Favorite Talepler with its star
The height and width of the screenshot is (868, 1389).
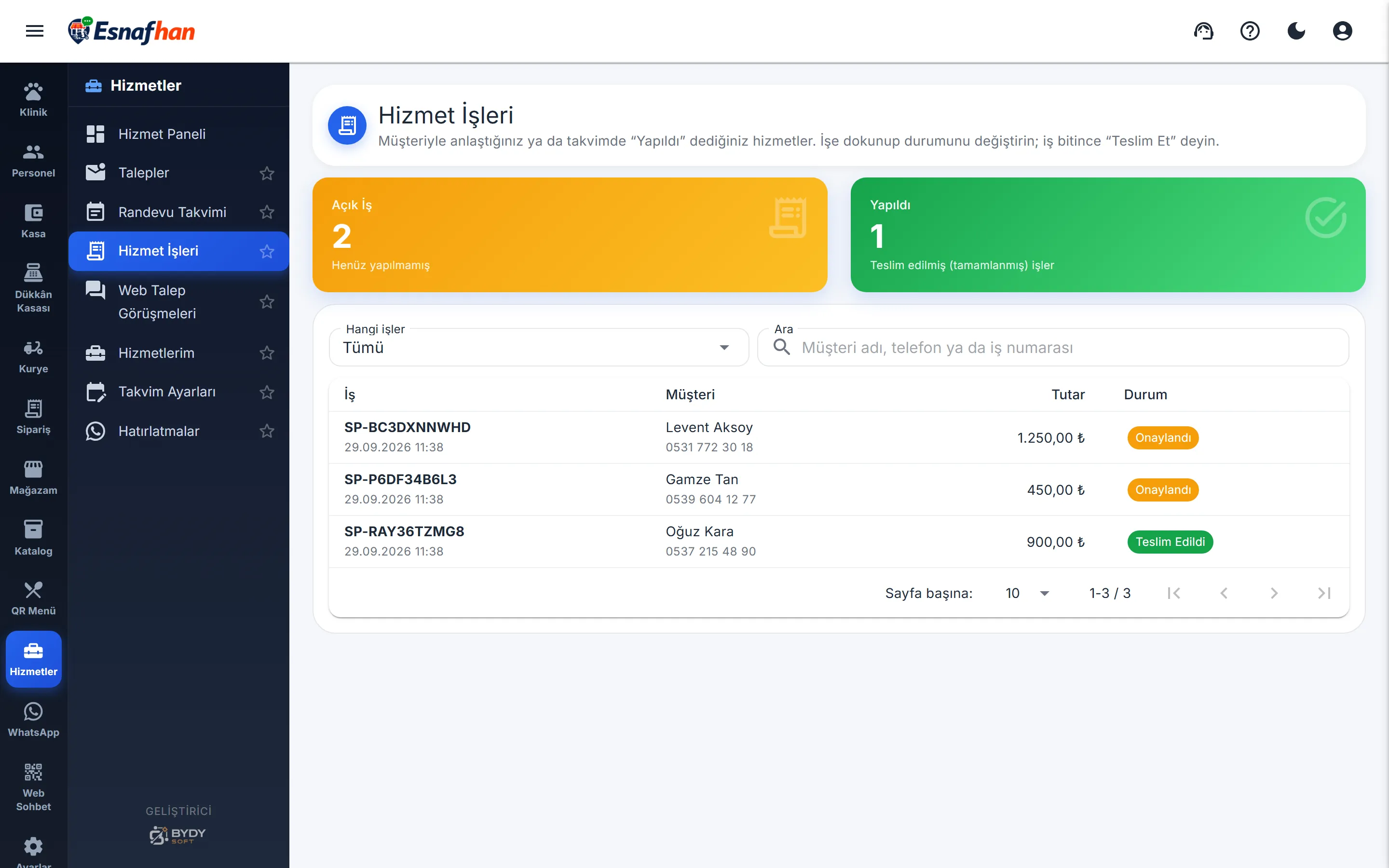point(267,173)
